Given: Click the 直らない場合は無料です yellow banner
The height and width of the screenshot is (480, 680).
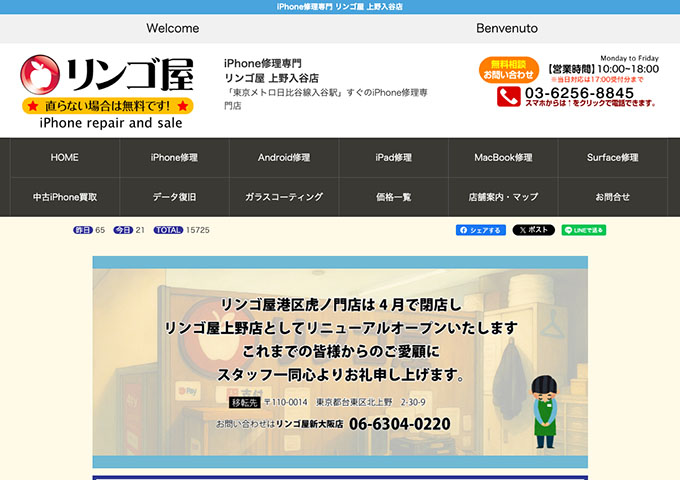Looking at the screenshot, I should 108,106.
